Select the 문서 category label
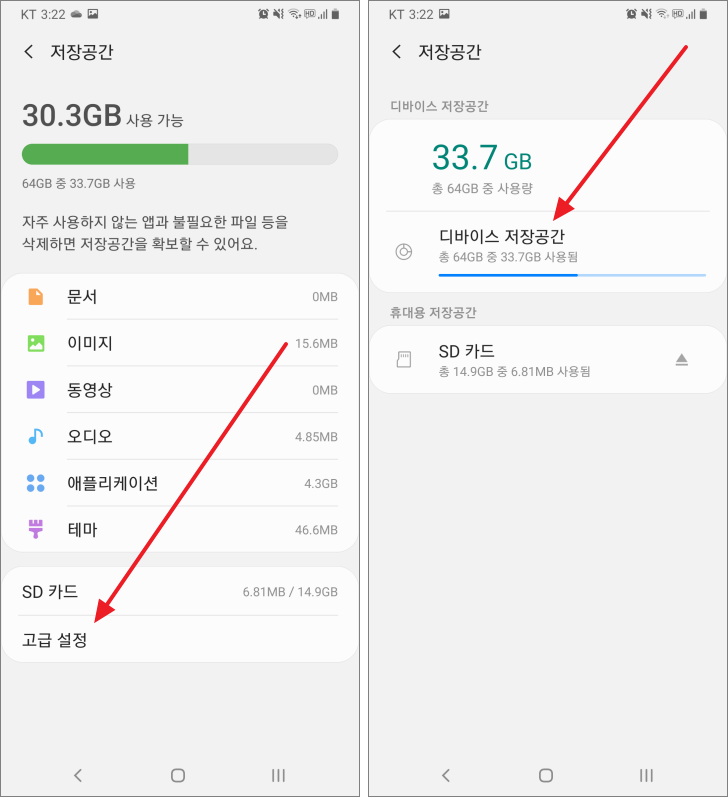 click(82, 297)
